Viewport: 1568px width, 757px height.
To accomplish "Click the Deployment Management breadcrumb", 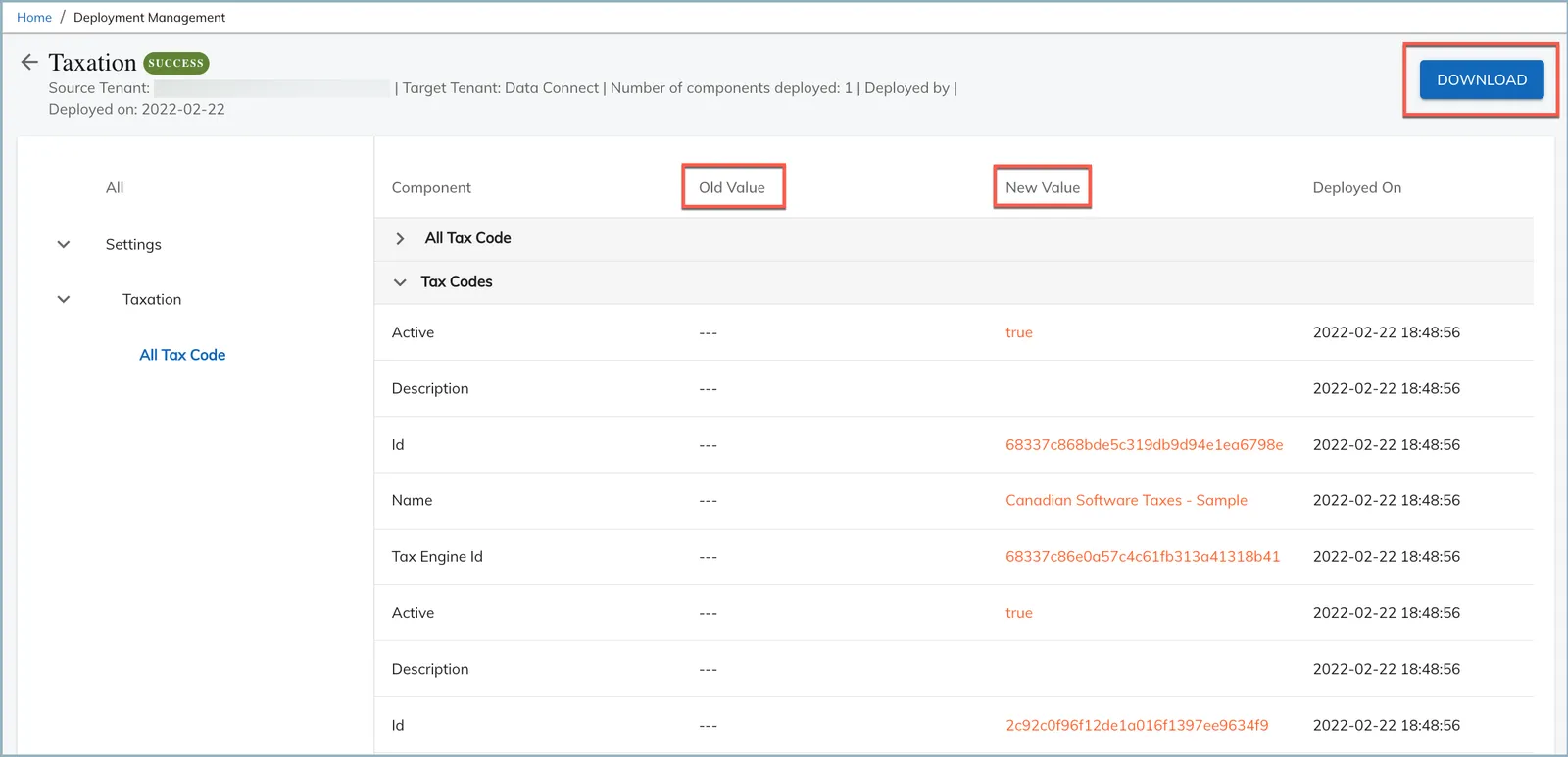I will pyautogui.click(x=149, y=18).
